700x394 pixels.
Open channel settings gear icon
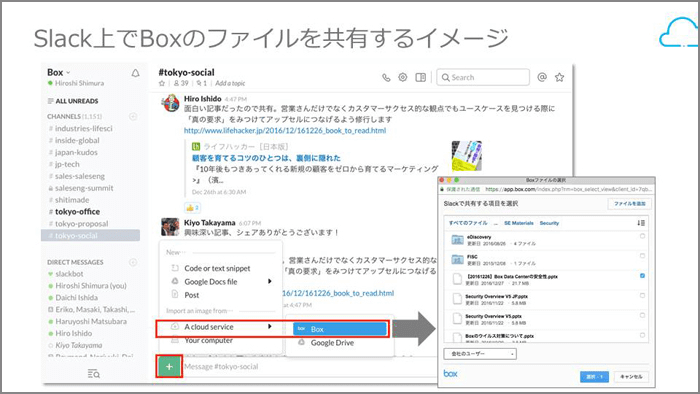(x=403, y=77)
